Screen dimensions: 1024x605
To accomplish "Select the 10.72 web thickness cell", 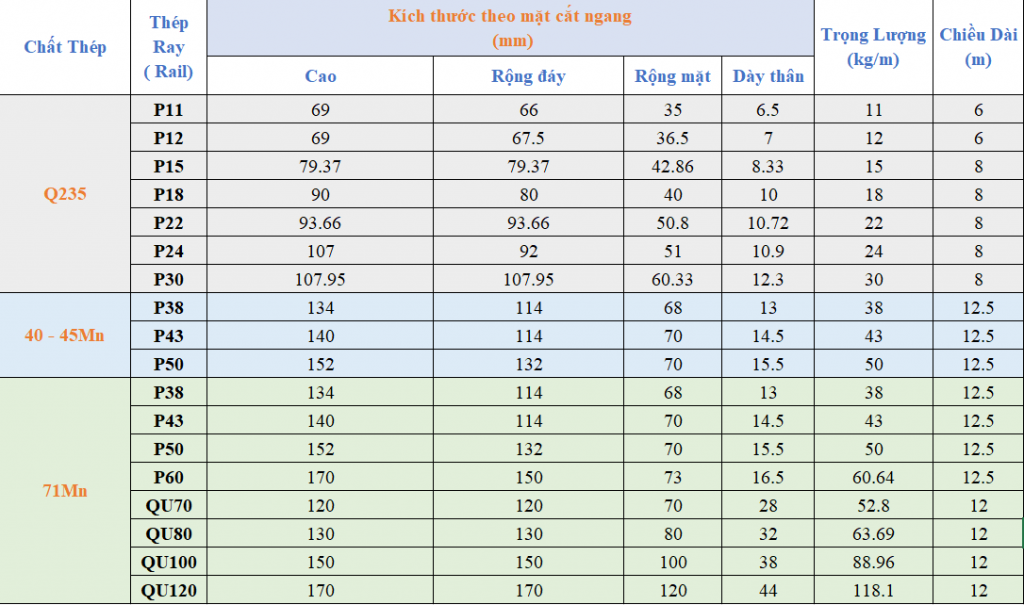I will pyautogui.click(x=768, y=223).
